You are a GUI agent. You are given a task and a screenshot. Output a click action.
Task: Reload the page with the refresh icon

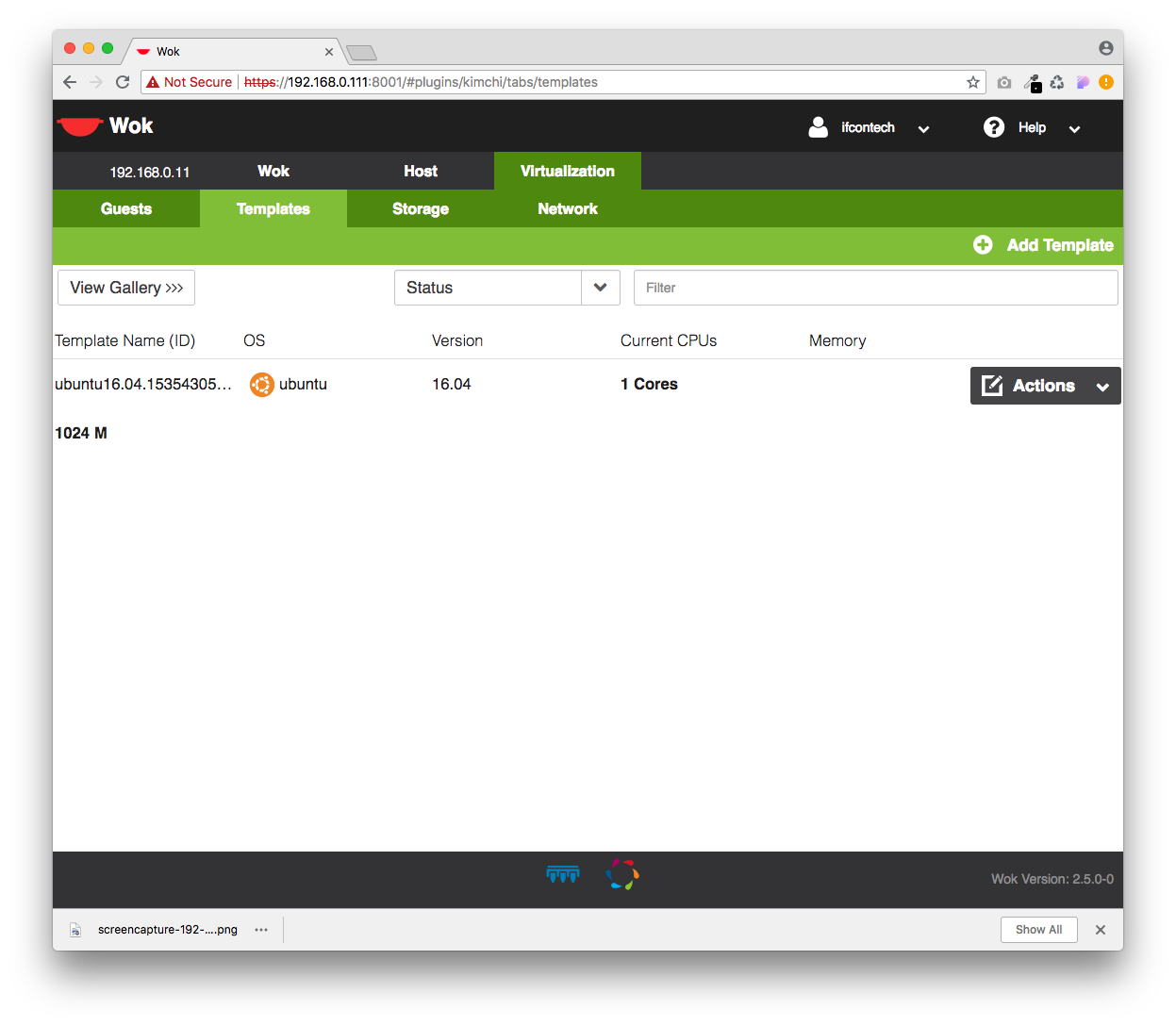pyautogui.click(x=123, y=82)
